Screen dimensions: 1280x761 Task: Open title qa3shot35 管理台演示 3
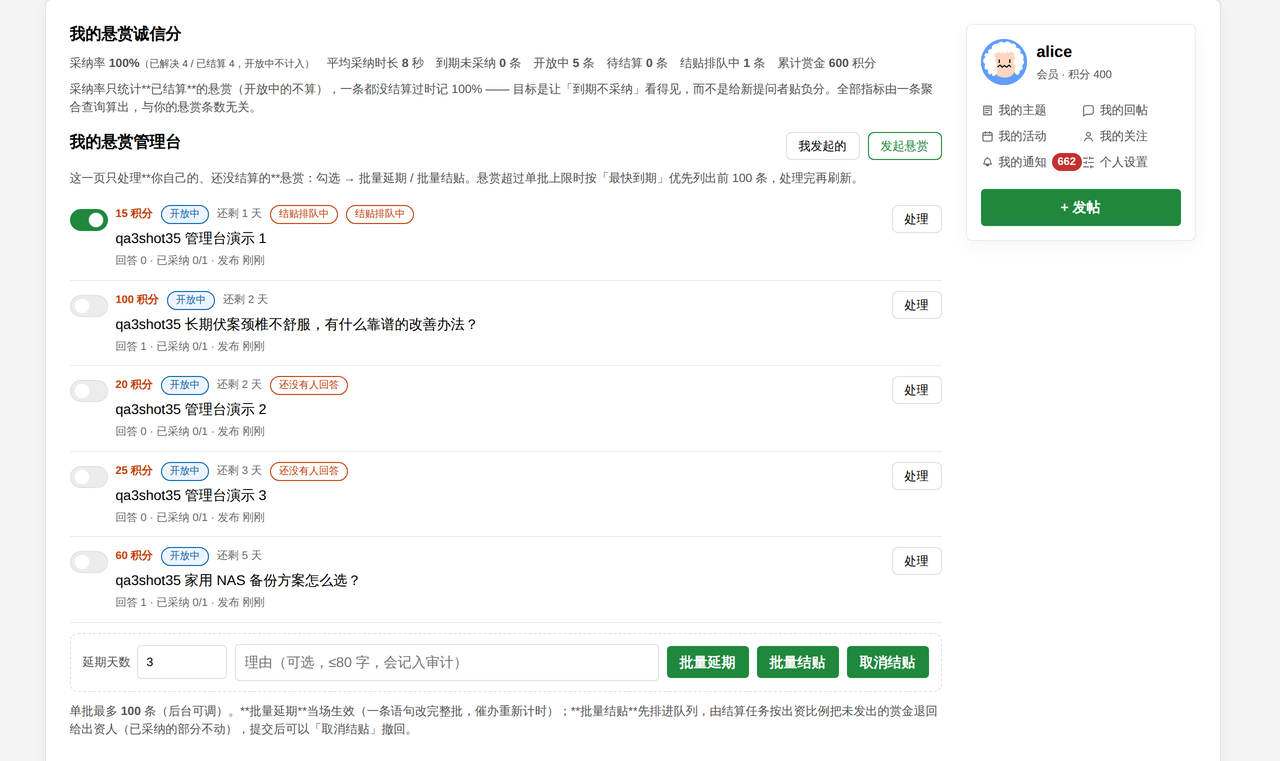click(x=191, y=495)
